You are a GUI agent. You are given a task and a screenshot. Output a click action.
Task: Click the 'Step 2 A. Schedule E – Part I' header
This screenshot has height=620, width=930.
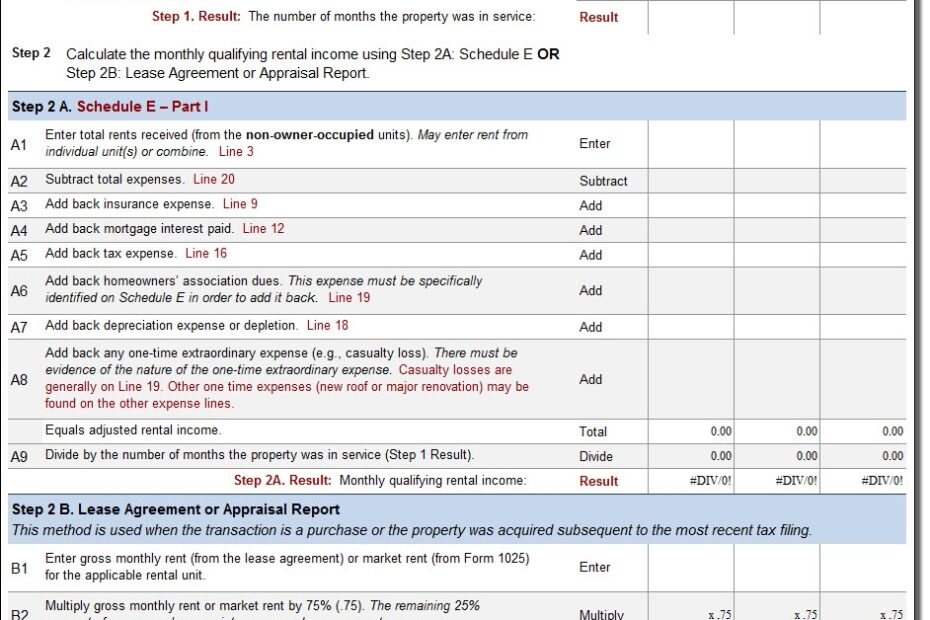(110, 107)
